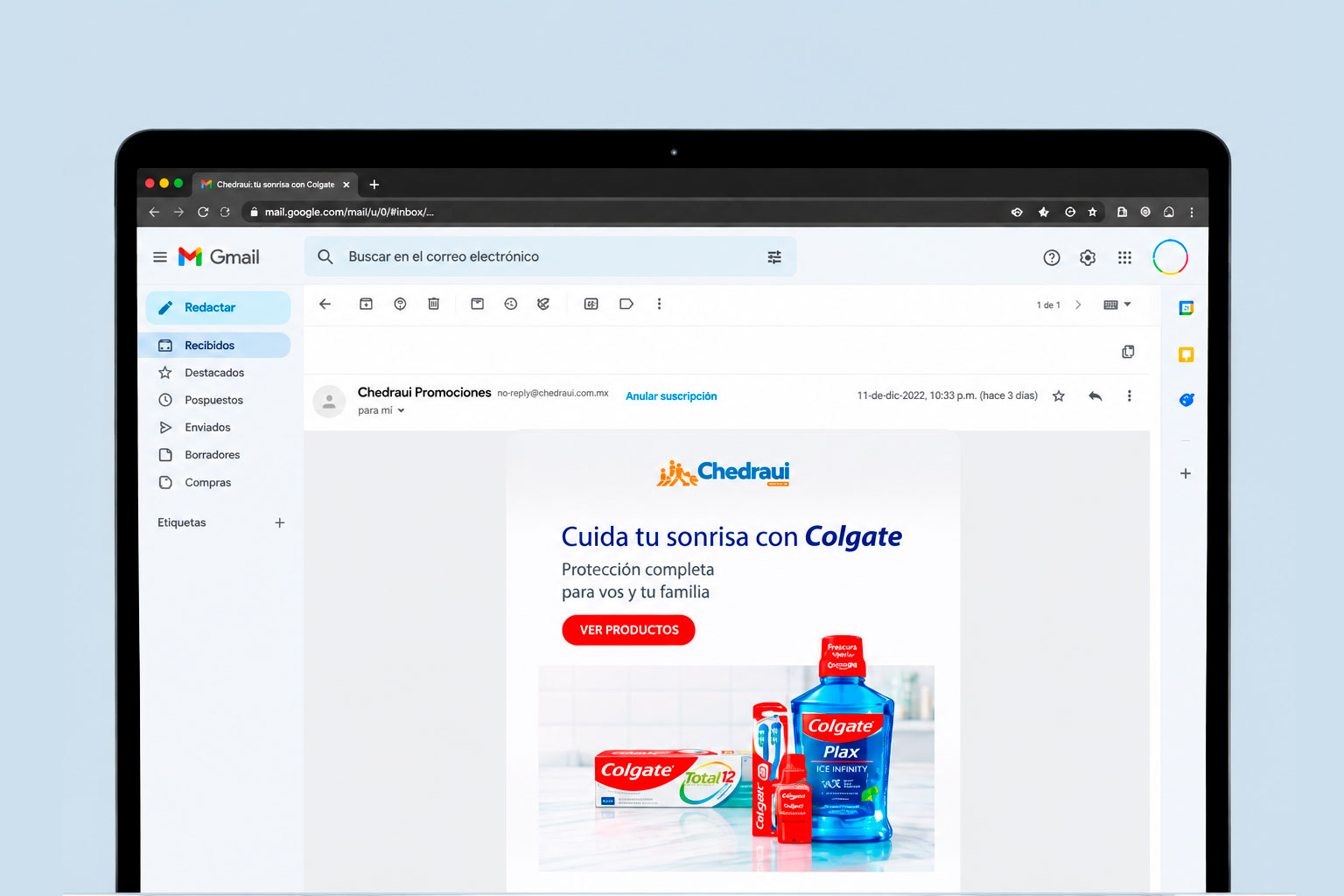The width and height of the screenshot is (1344, 896).
Task: Add to tasks toolbar icon
Action: [x=543, y=304]
